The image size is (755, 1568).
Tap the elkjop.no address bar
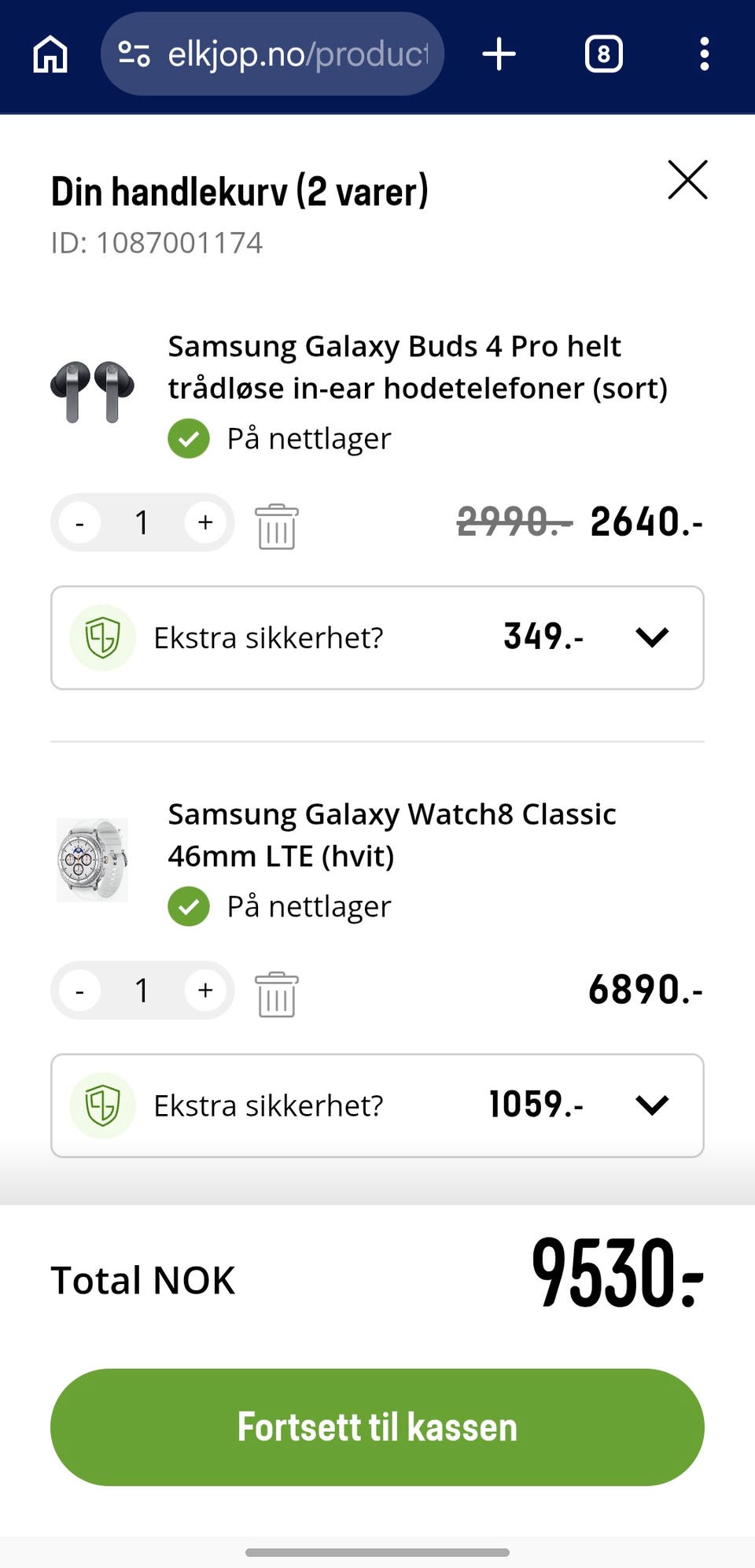point(297,54)
